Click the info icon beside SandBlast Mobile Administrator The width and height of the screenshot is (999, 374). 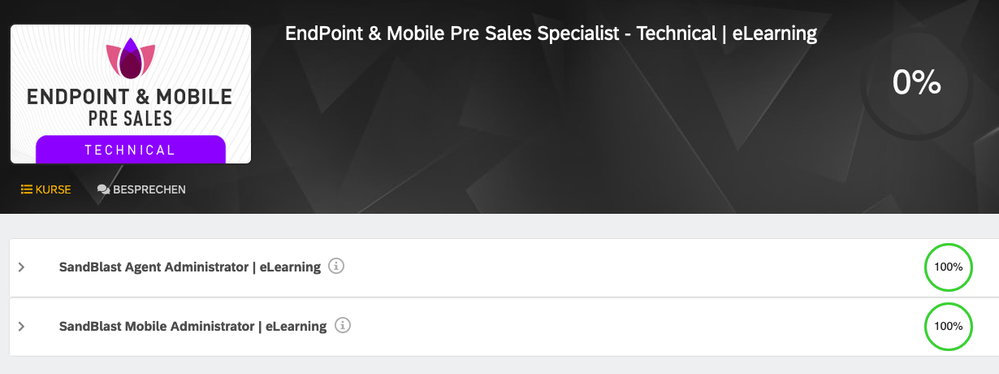pos(343,326)
